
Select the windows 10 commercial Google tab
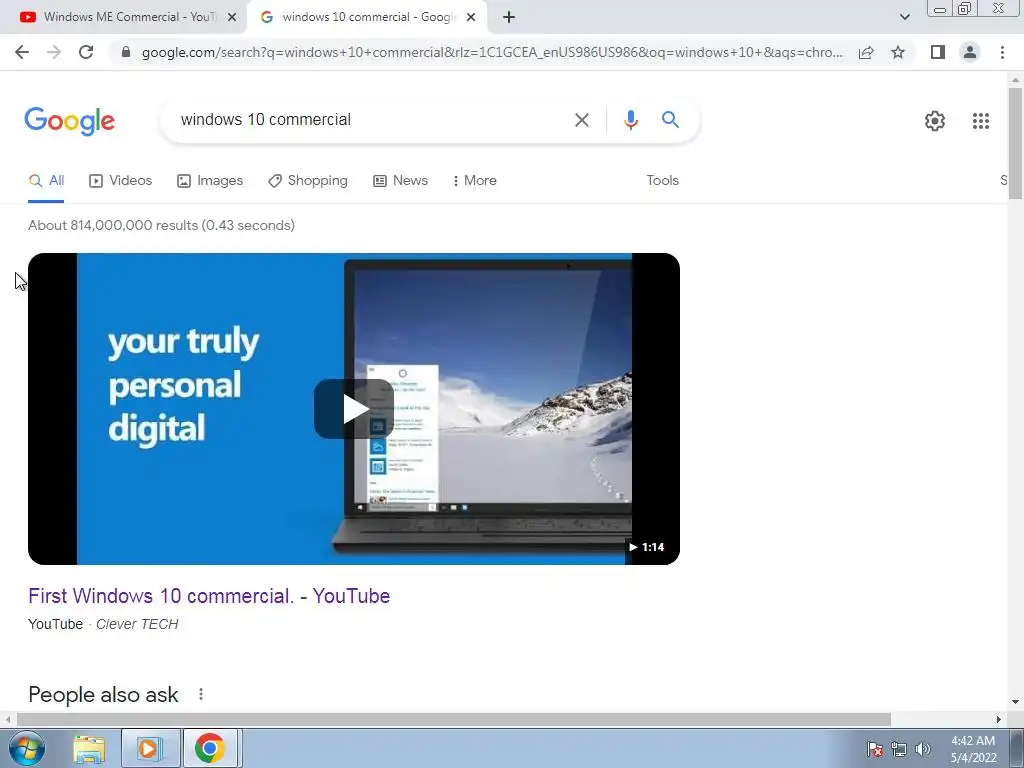(368, 17)
